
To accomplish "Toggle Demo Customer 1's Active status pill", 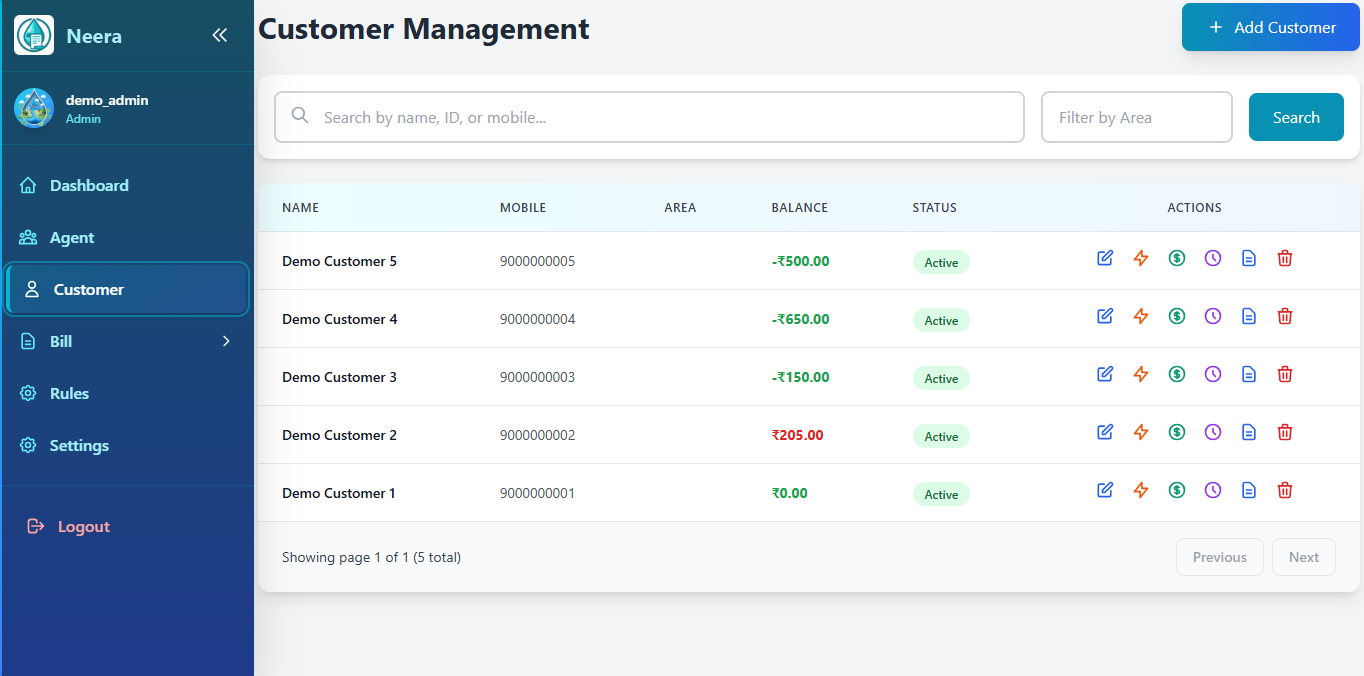I will coord(940,493).
